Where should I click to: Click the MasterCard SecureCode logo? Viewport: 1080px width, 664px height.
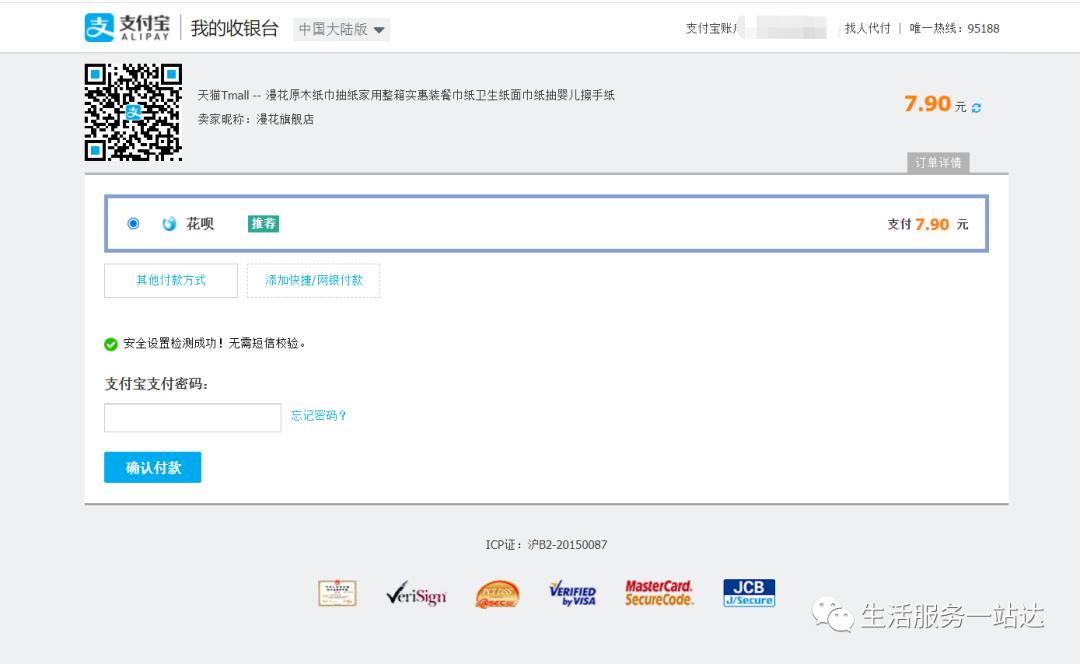click(x=659, y=593)
